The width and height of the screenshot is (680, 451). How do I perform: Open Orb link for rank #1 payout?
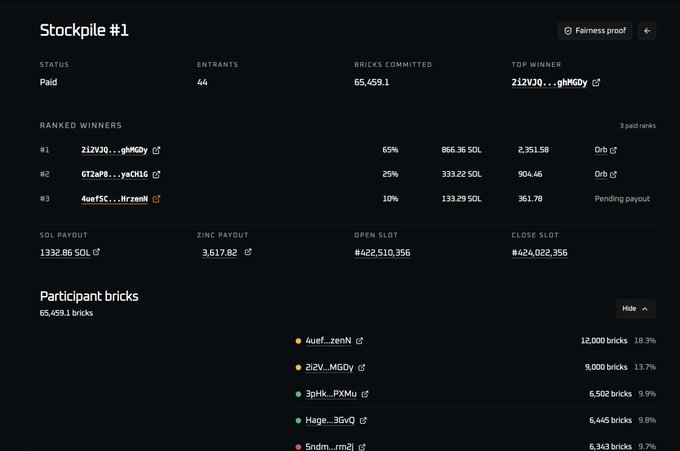(601, 150)
